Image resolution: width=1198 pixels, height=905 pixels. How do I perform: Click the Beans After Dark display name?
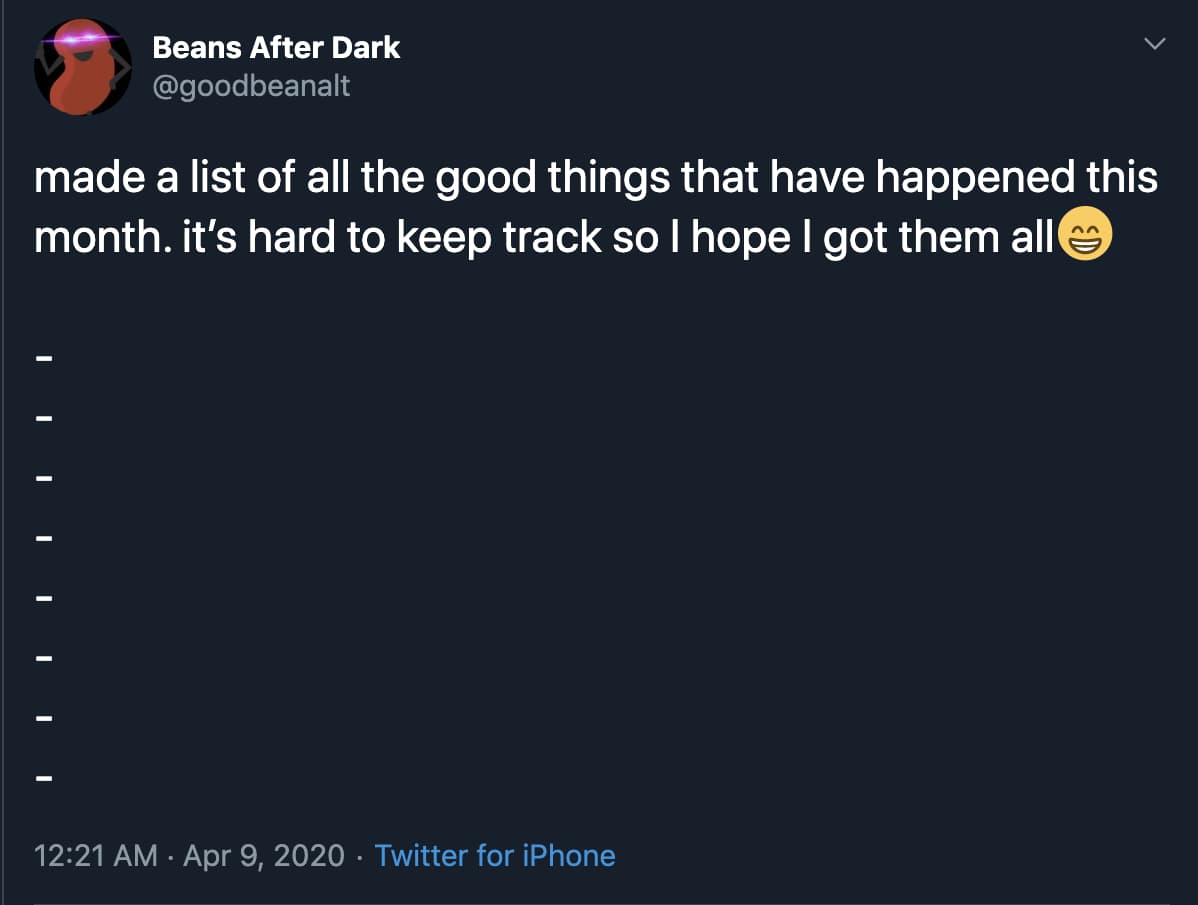[x=276, y=47]
